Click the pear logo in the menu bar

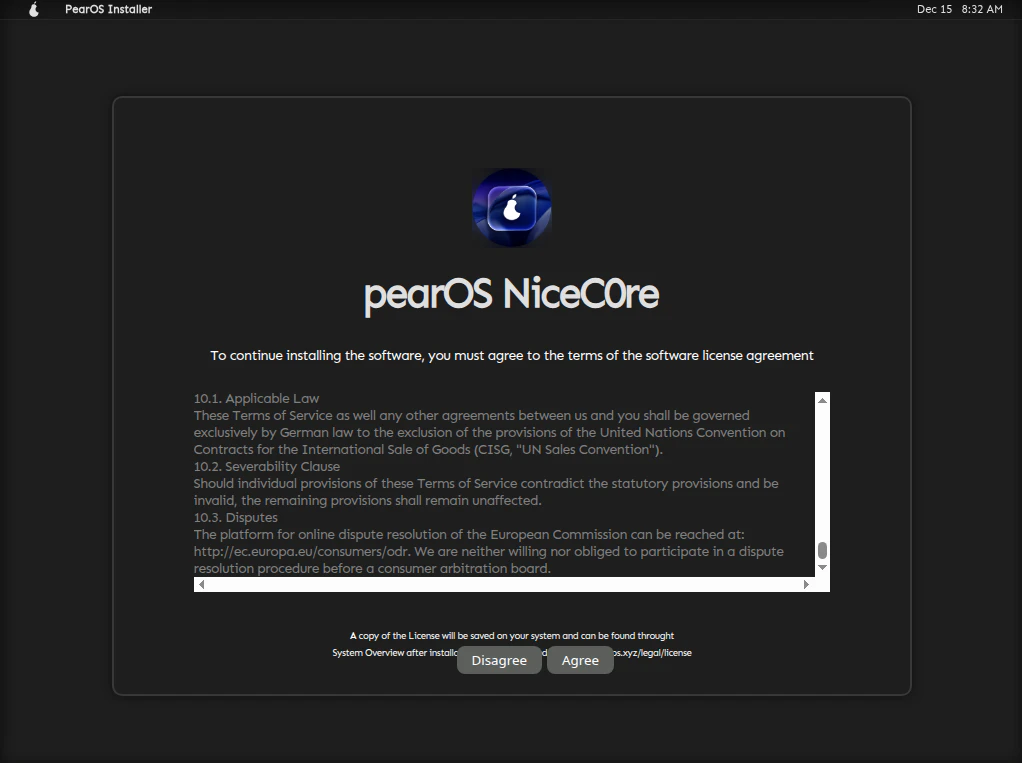coord(34,9)
